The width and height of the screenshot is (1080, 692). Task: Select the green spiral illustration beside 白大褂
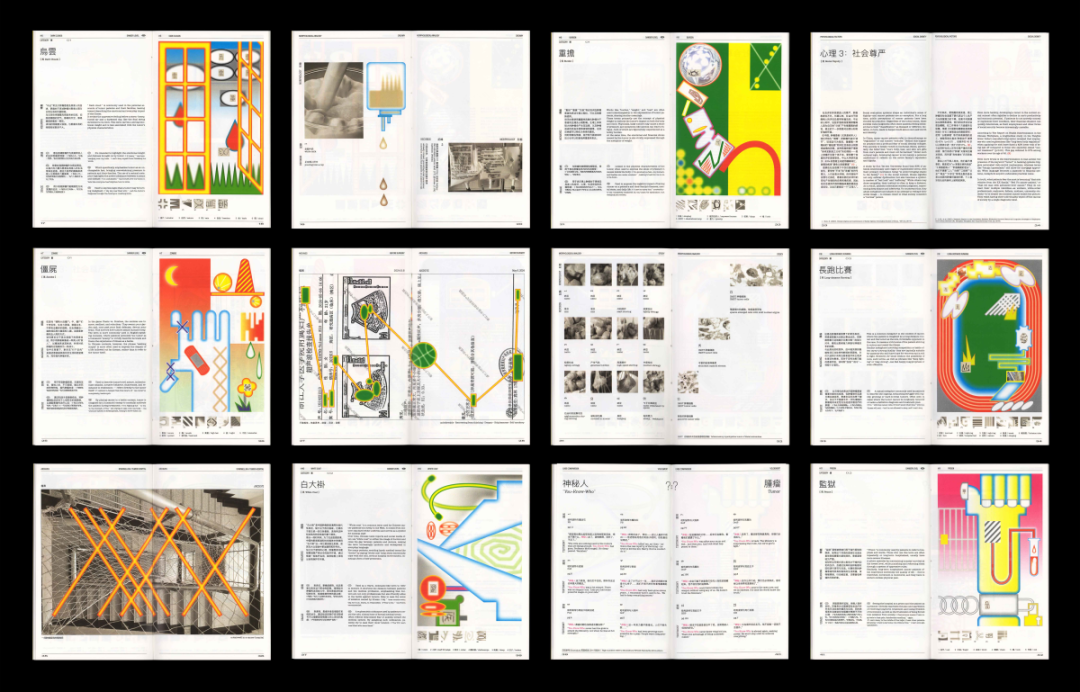pos(470,551)
